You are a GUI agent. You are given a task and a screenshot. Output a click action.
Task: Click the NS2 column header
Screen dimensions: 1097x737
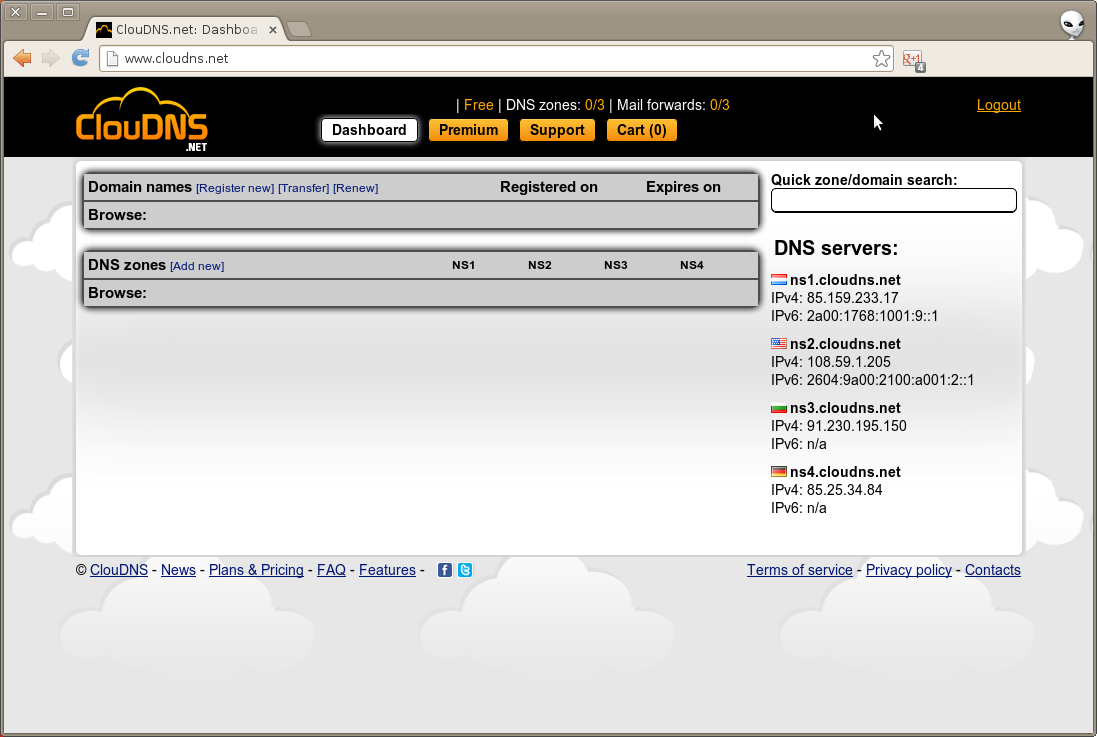tap(539, 265)
